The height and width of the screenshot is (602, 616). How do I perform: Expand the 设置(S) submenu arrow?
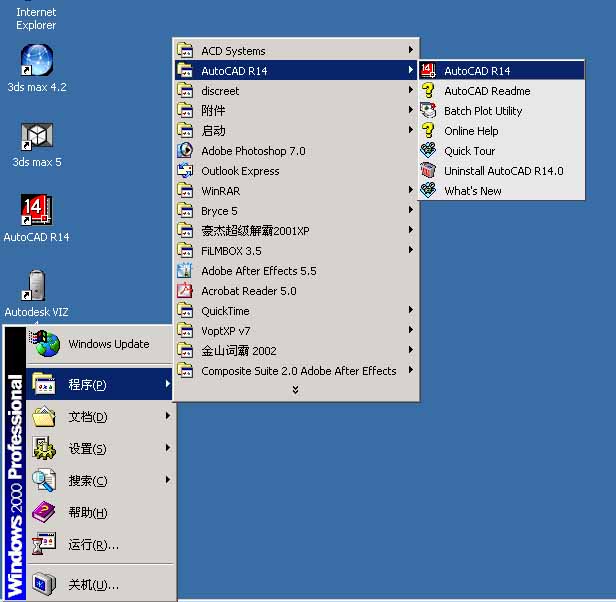168,447
